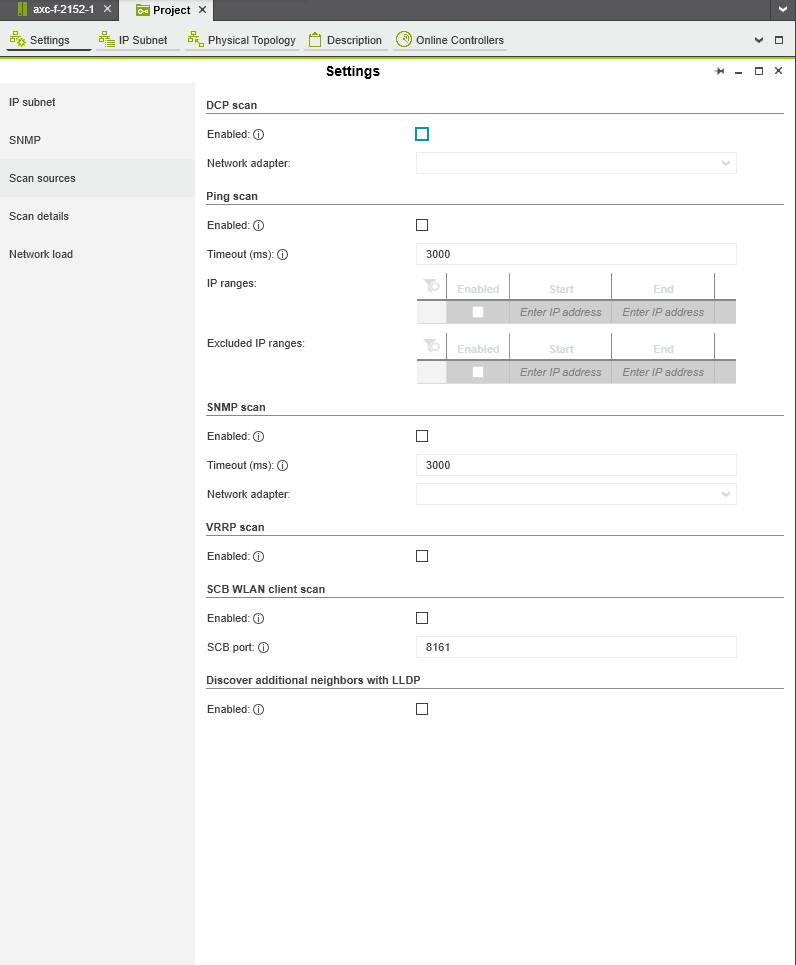Click the Settings gear icon in toolbar
The width and height of the screenshot is (796, 965).
click(x=17, y=40)
